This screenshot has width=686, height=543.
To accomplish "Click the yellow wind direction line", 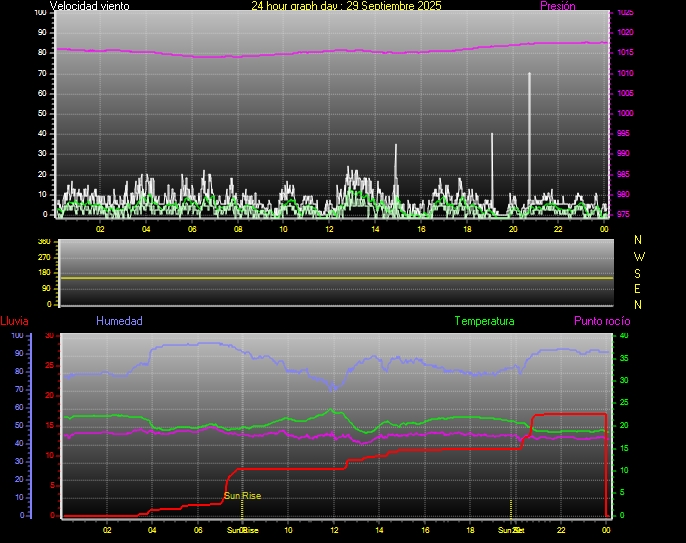I will pos(335,277).
